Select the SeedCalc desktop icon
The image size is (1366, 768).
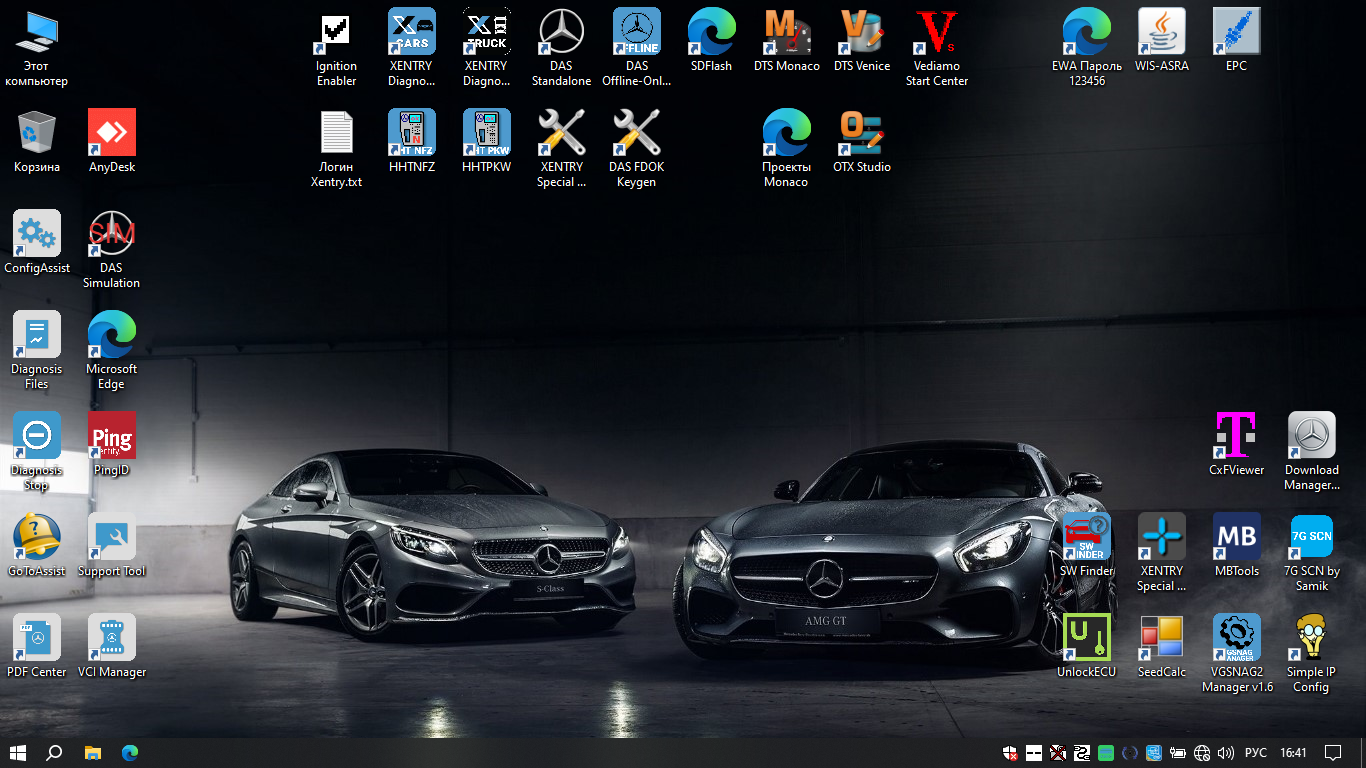(1161, 639)
